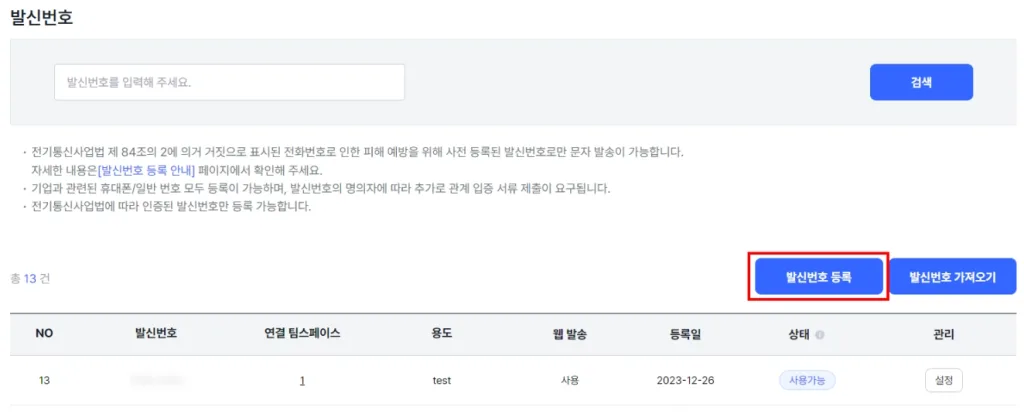Click the blurred sender number in row 13
This screenshot has height=414, width=1024.
[x=156, y=380]
